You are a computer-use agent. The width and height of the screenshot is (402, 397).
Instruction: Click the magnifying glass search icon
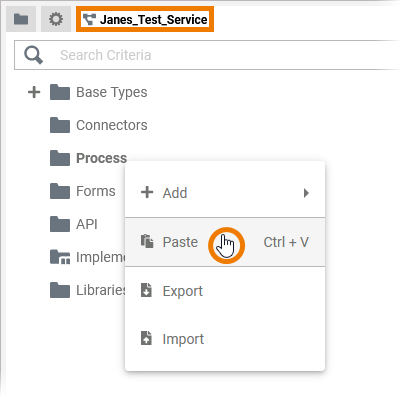point(33,55)
